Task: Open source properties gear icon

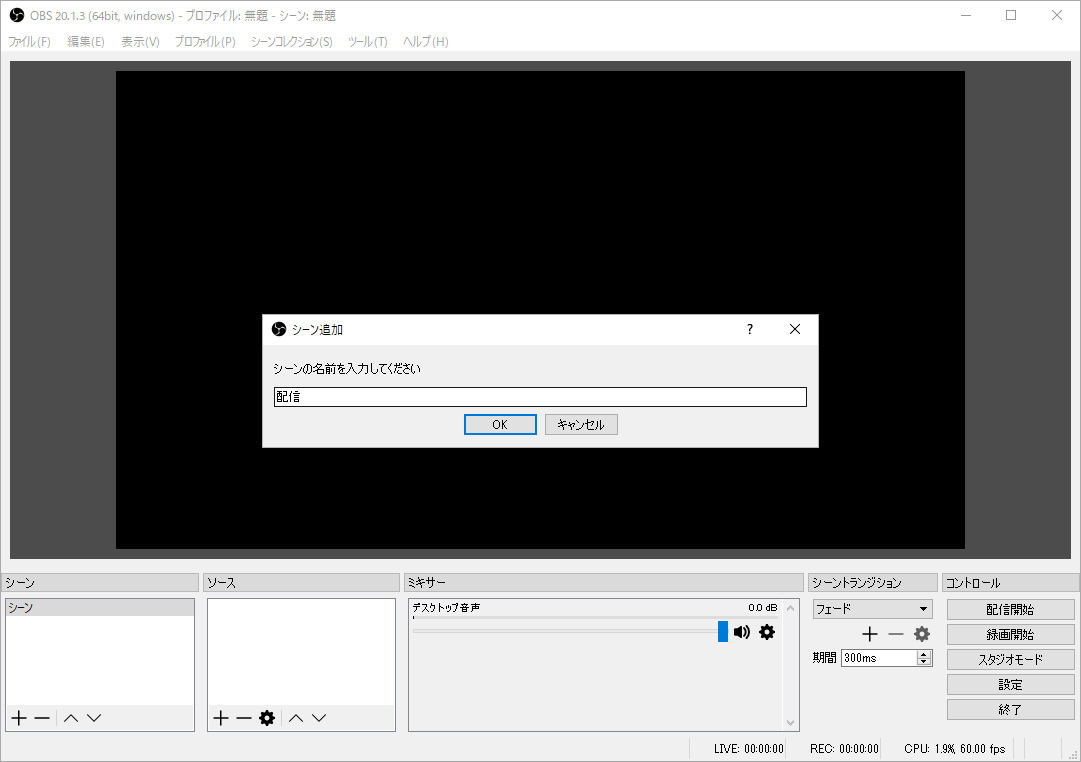Action: (x=267, y=718)
